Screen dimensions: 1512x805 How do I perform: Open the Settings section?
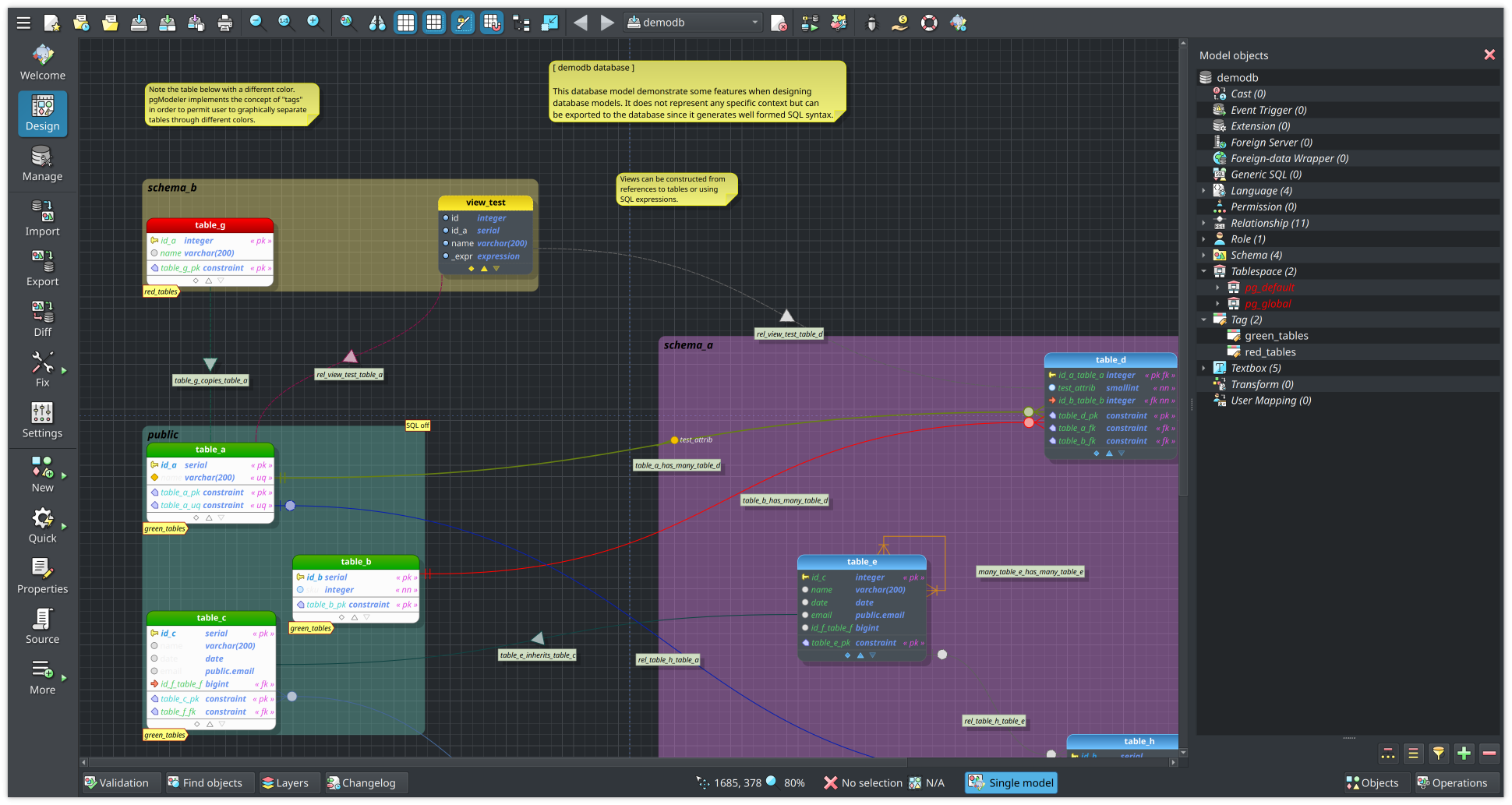43,421
